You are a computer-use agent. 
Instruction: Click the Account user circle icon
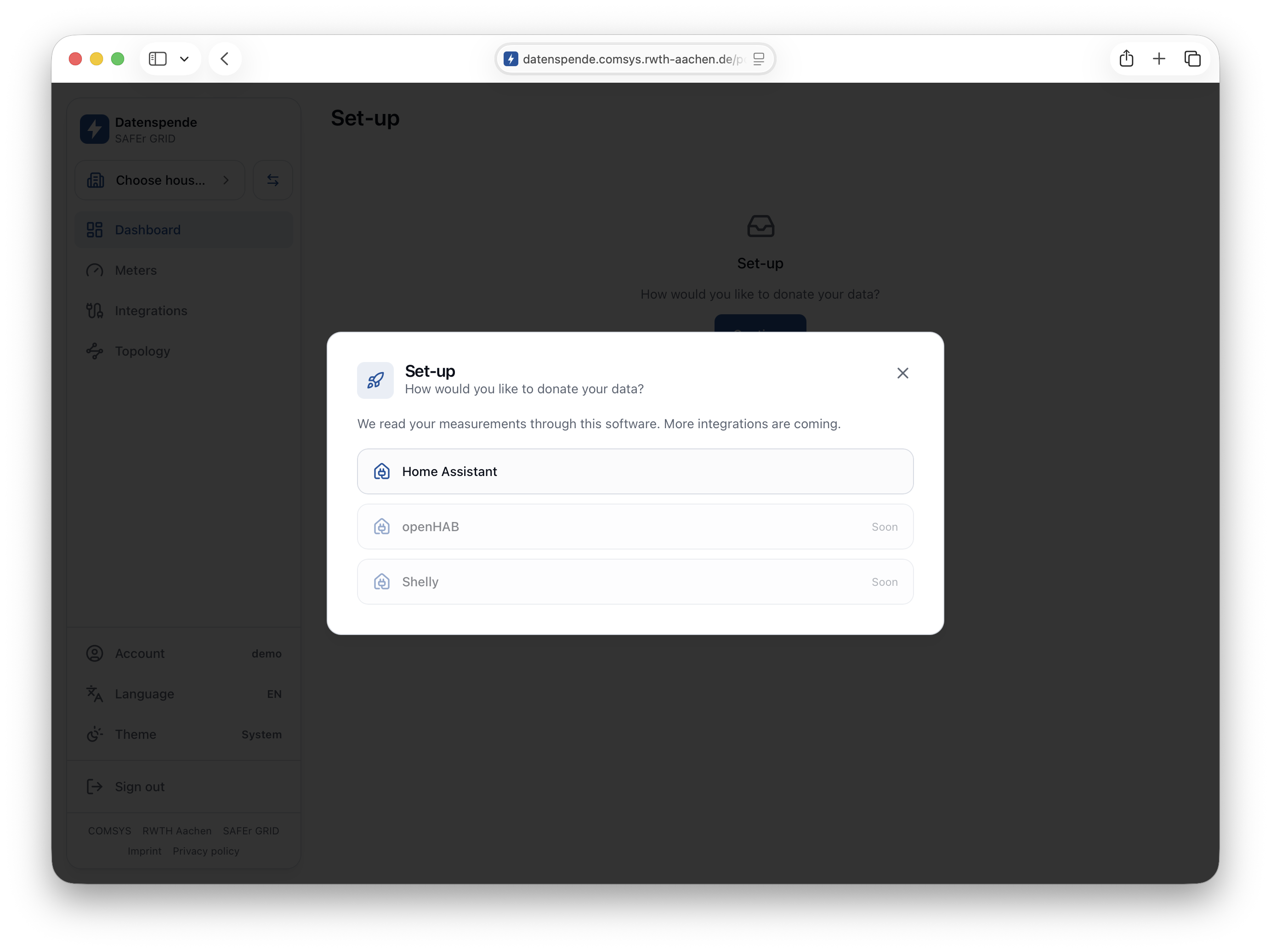point(95,654)
